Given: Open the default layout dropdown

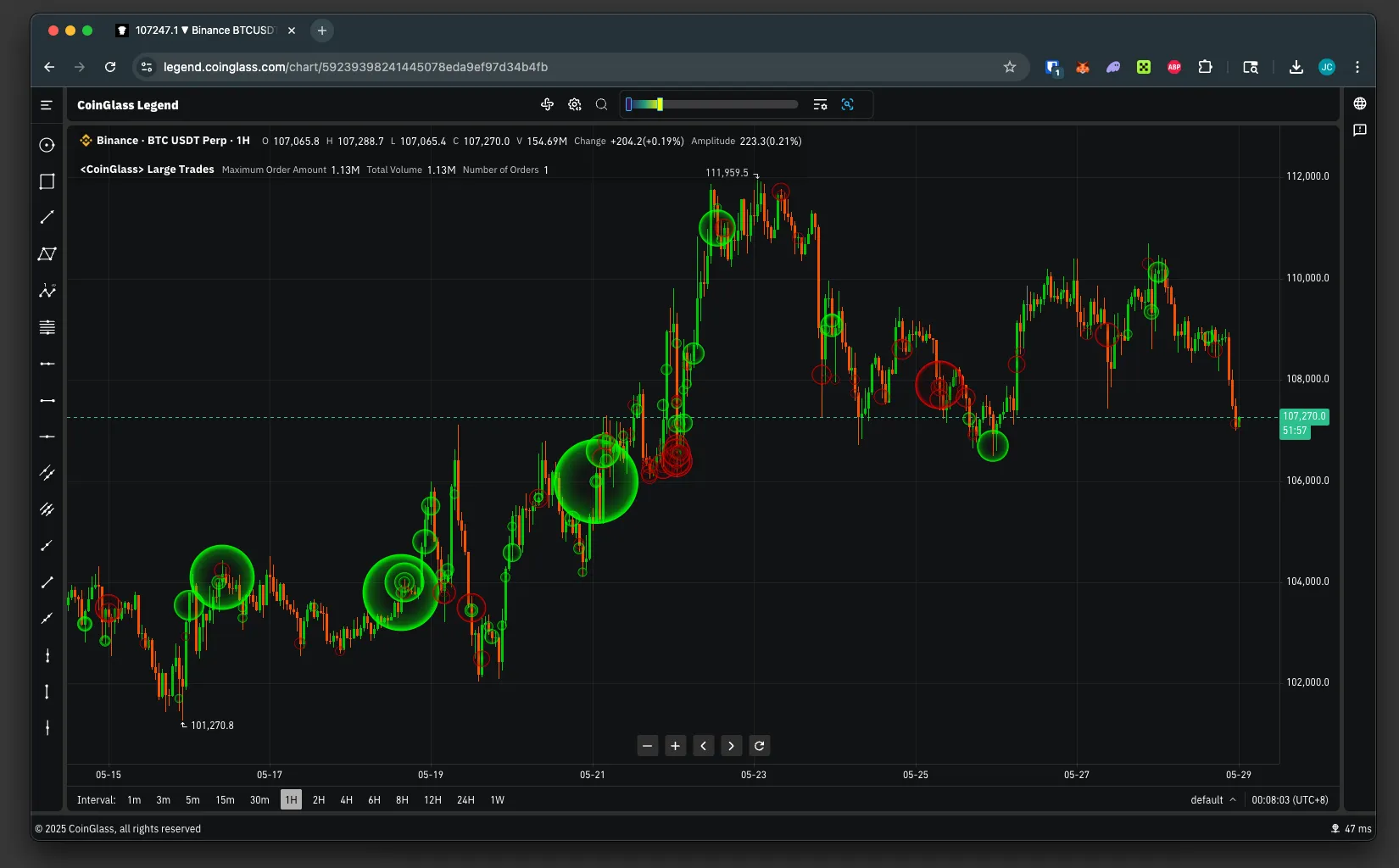Looking at the screenshot, I should click(1212, 799).
